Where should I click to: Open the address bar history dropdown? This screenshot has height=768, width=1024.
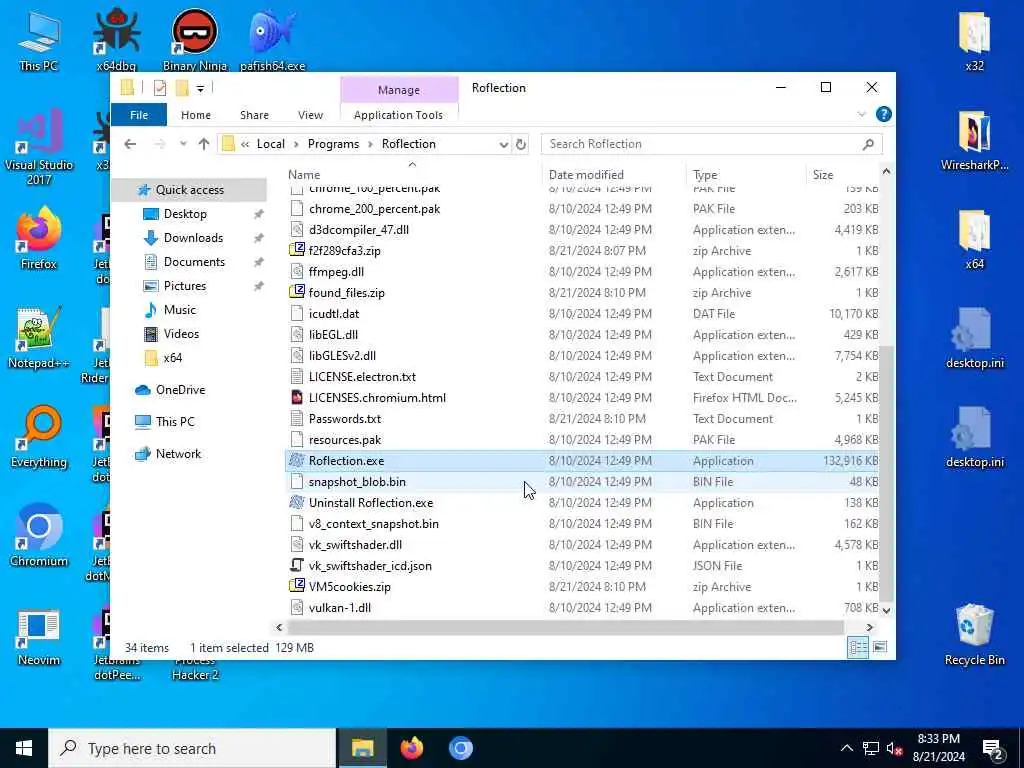coord(504,144)
